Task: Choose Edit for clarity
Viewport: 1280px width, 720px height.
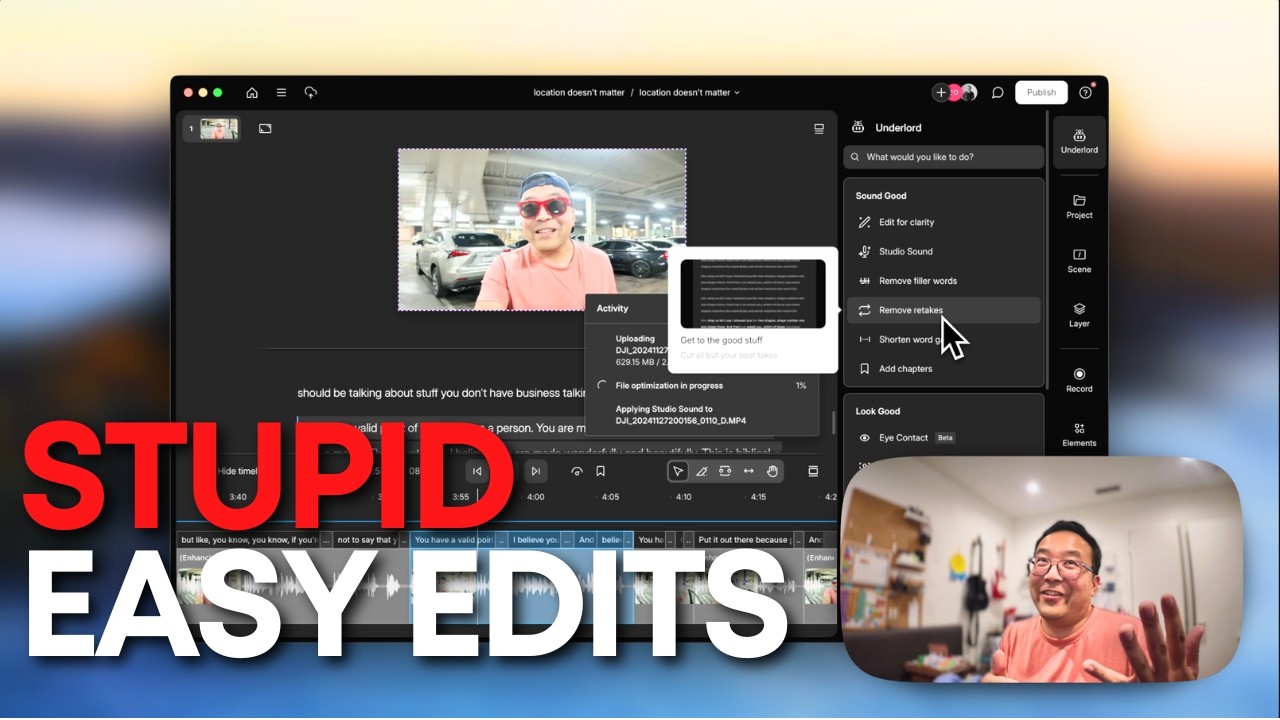Action: tap(943, 222)
